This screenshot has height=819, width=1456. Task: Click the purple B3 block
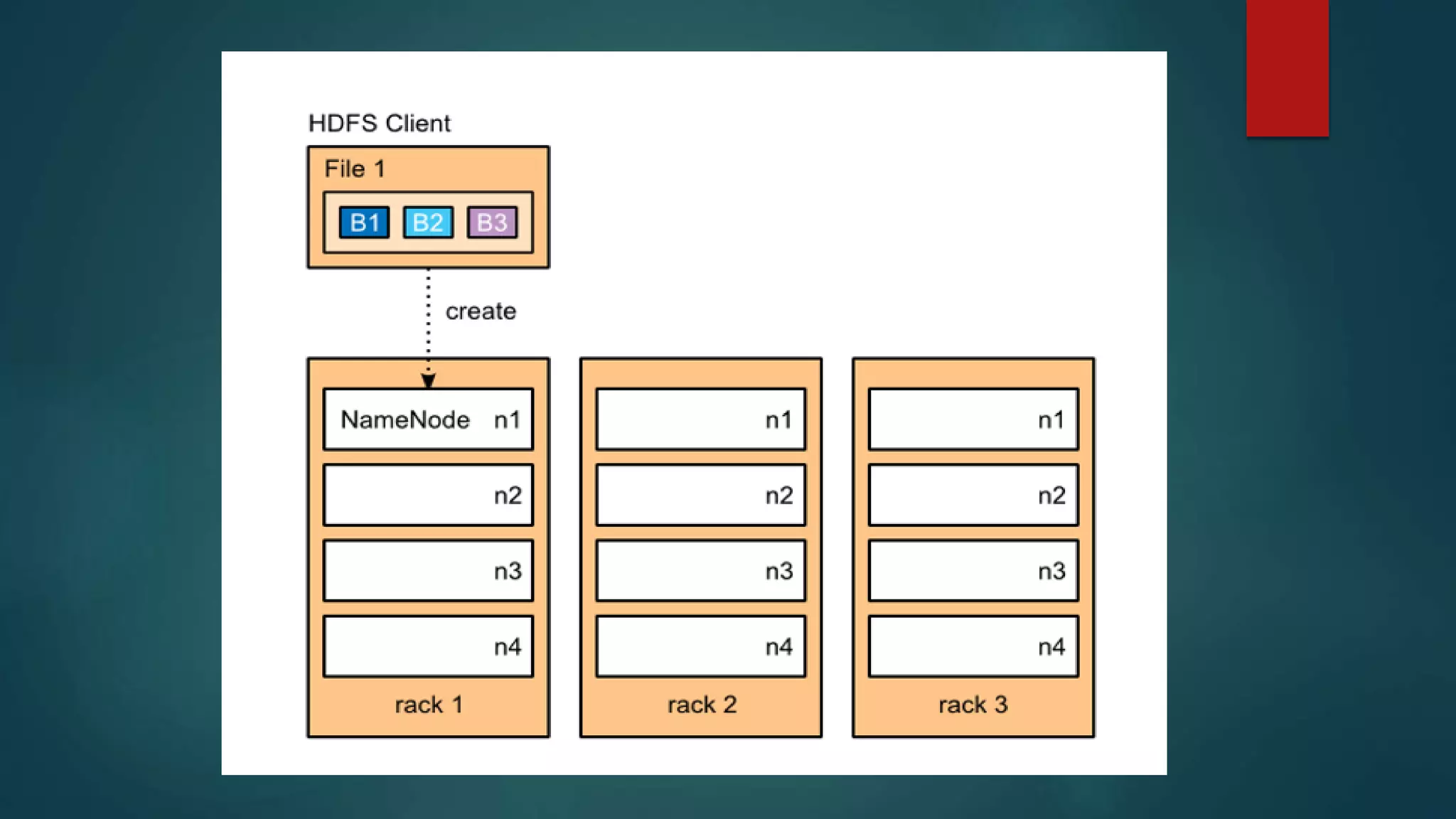(492, 223)
